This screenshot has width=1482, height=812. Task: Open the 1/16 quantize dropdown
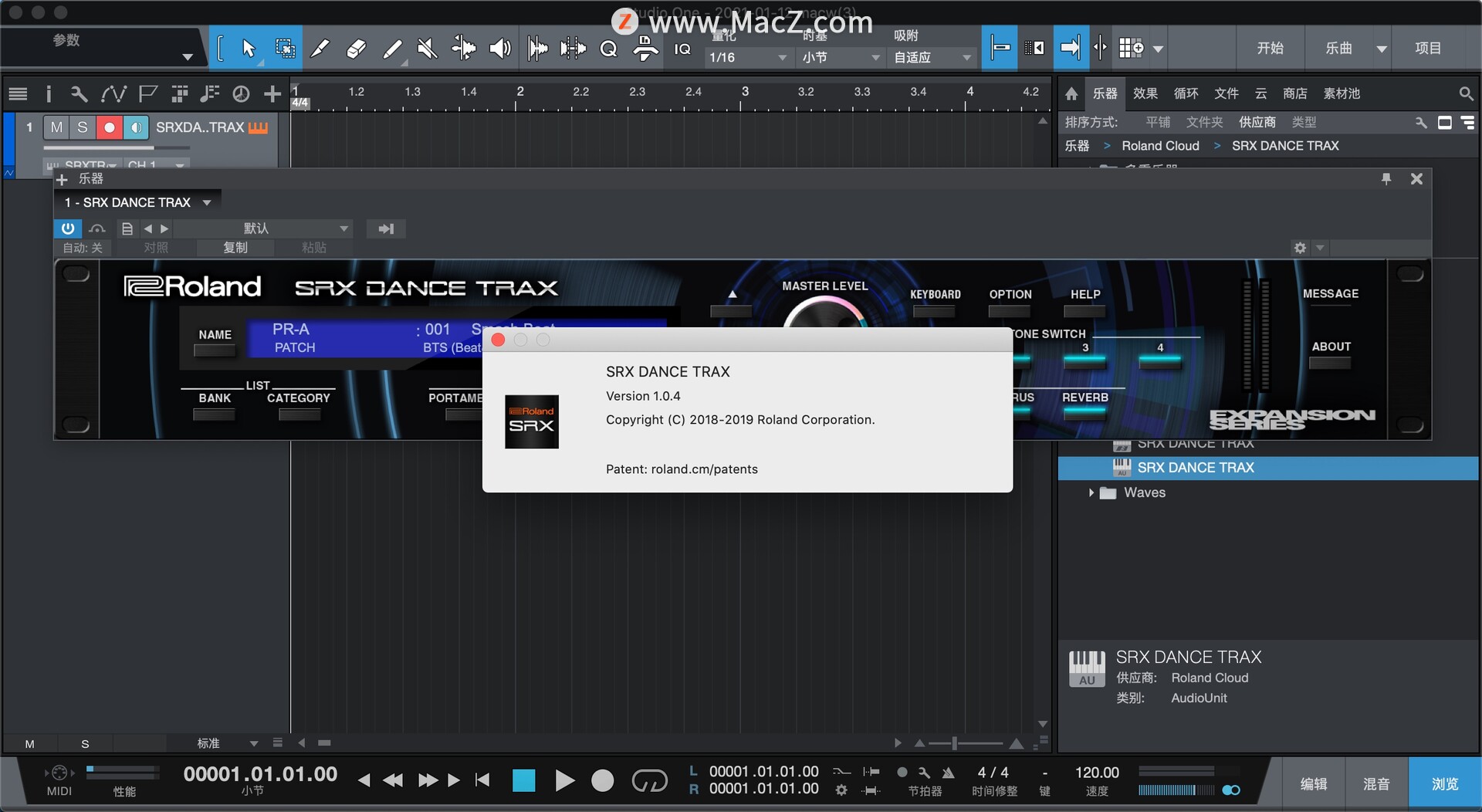(x=748, y=57)
